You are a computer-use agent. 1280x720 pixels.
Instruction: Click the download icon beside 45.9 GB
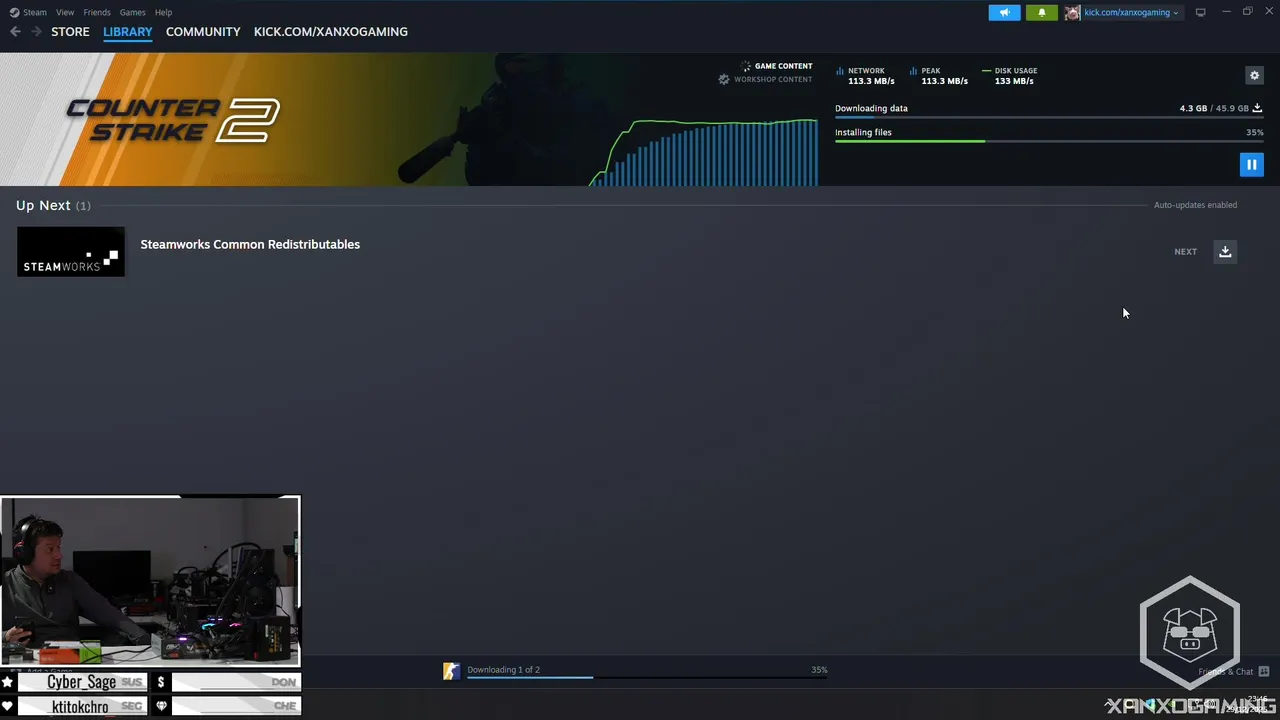[x=1257, y=108]
